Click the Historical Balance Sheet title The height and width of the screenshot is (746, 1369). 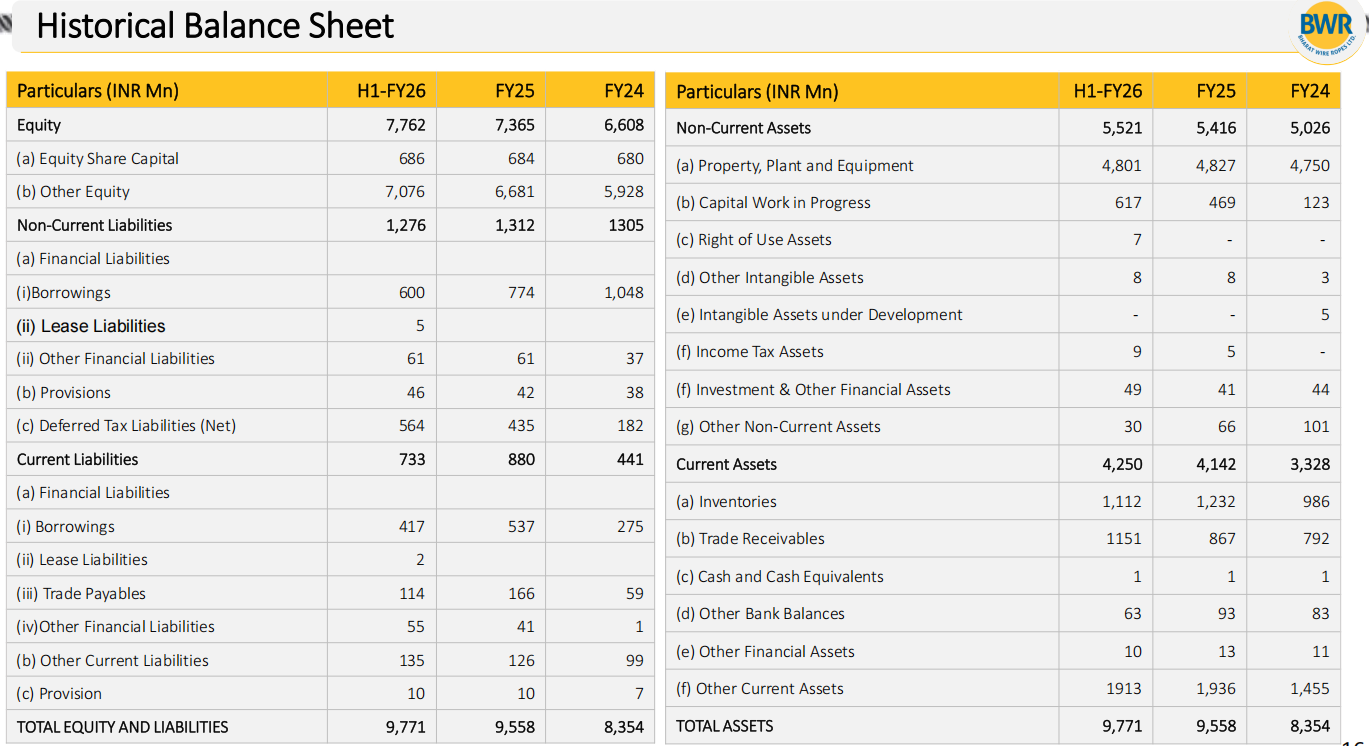215,26
